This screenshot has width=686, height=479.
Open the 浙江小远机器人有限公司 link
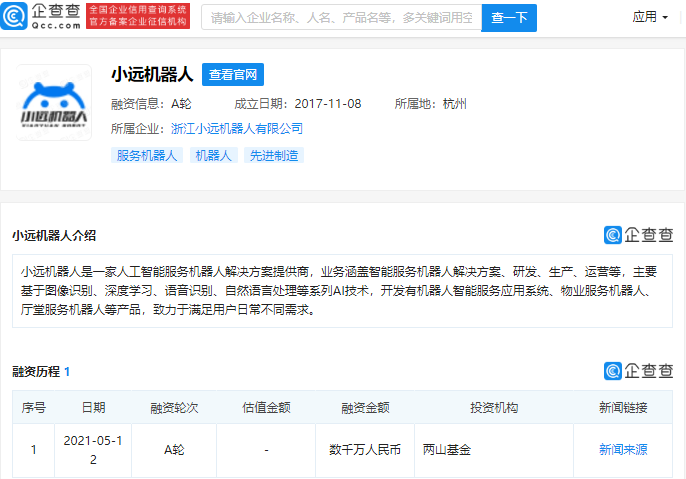point(237,129)
